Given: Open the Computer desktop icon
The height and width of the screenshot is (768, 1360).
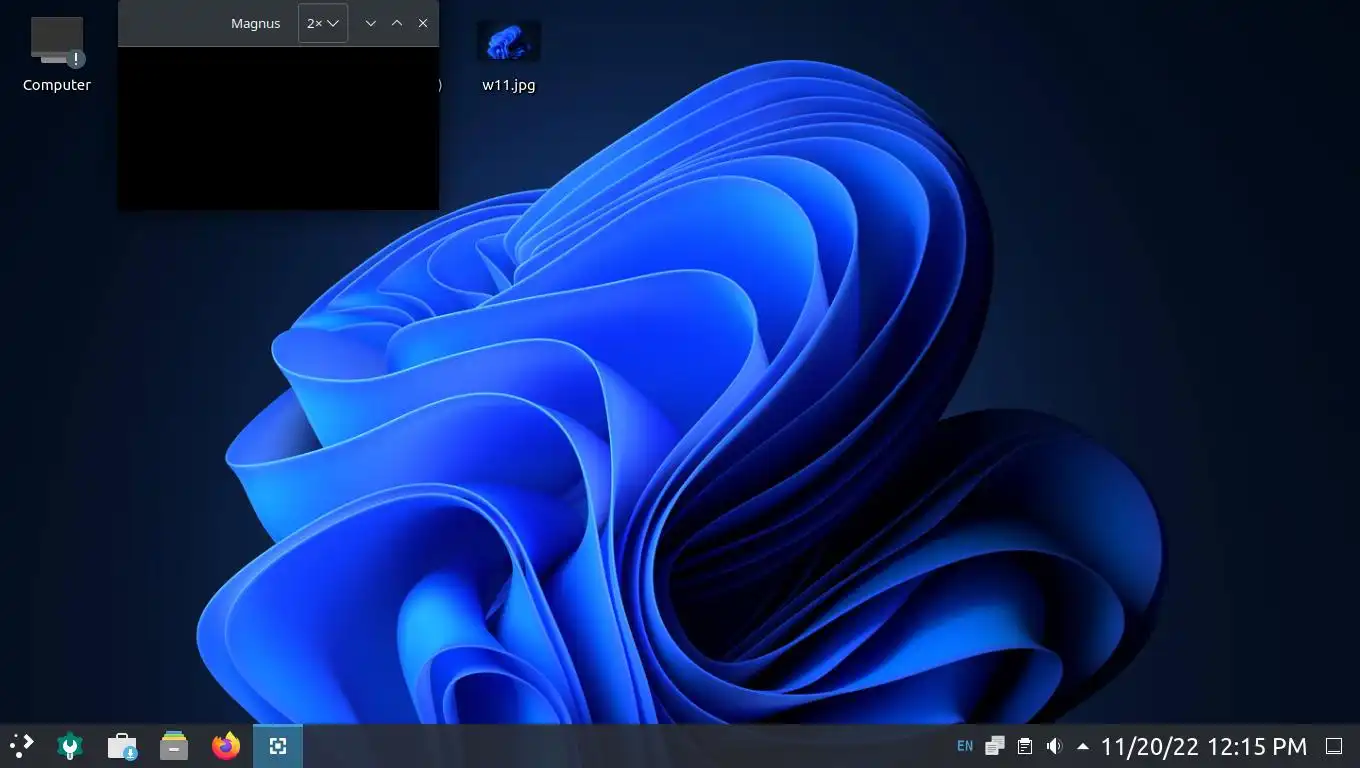Looking at the screenshot, I should pos(57,42).
